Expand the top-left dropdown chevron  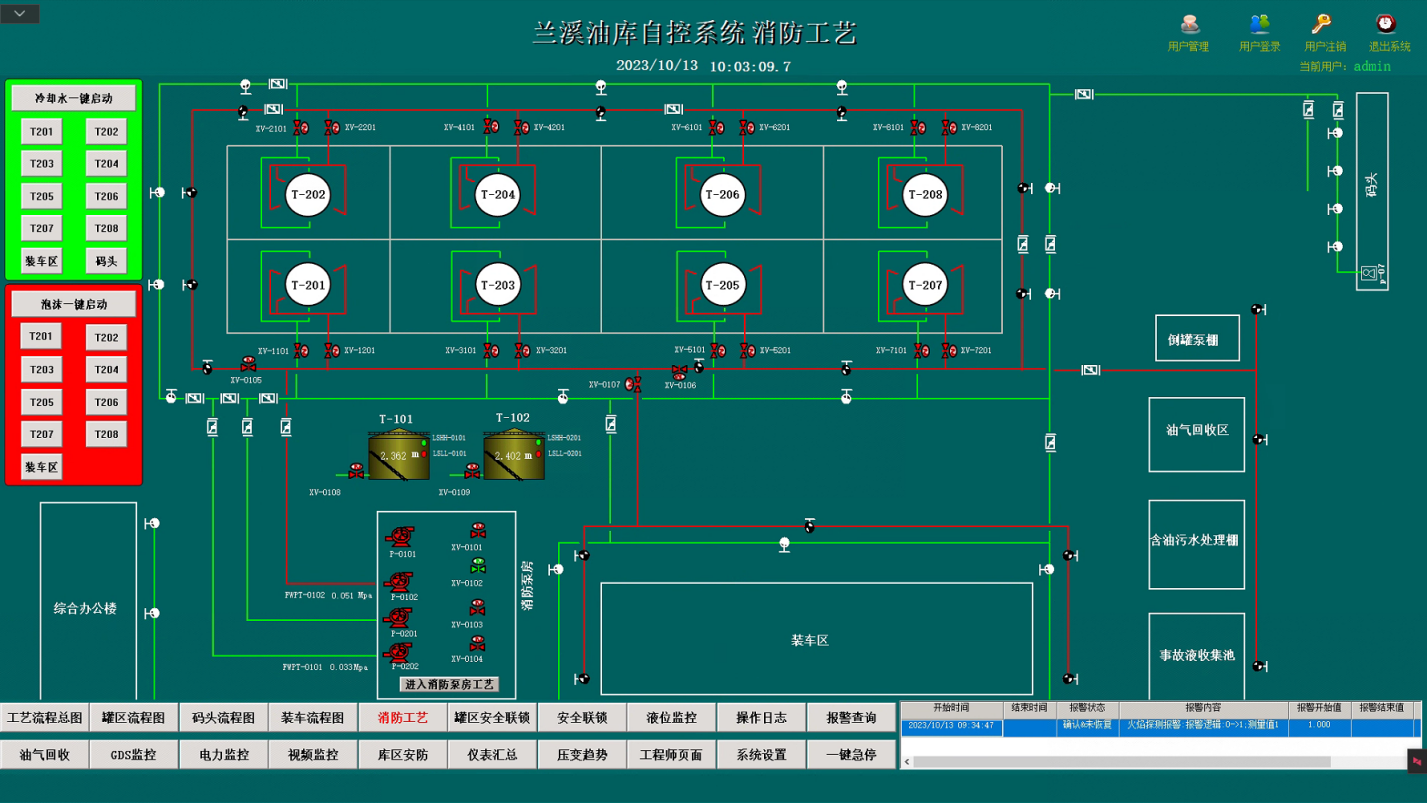20,13
